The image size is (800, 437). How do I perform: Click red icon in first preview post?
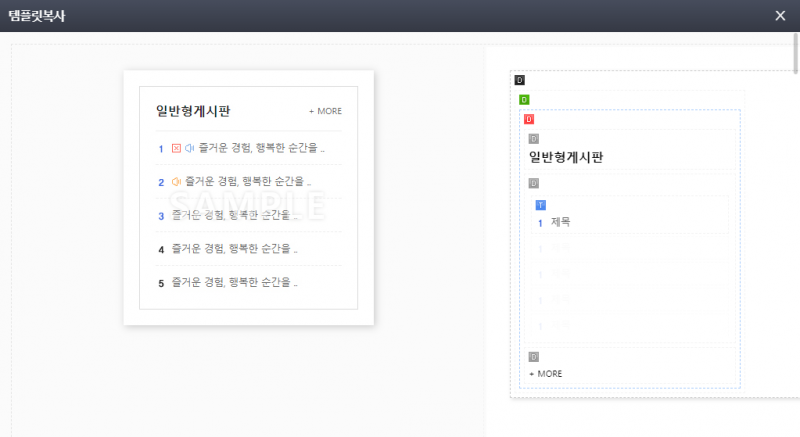(x=176, y=148)
